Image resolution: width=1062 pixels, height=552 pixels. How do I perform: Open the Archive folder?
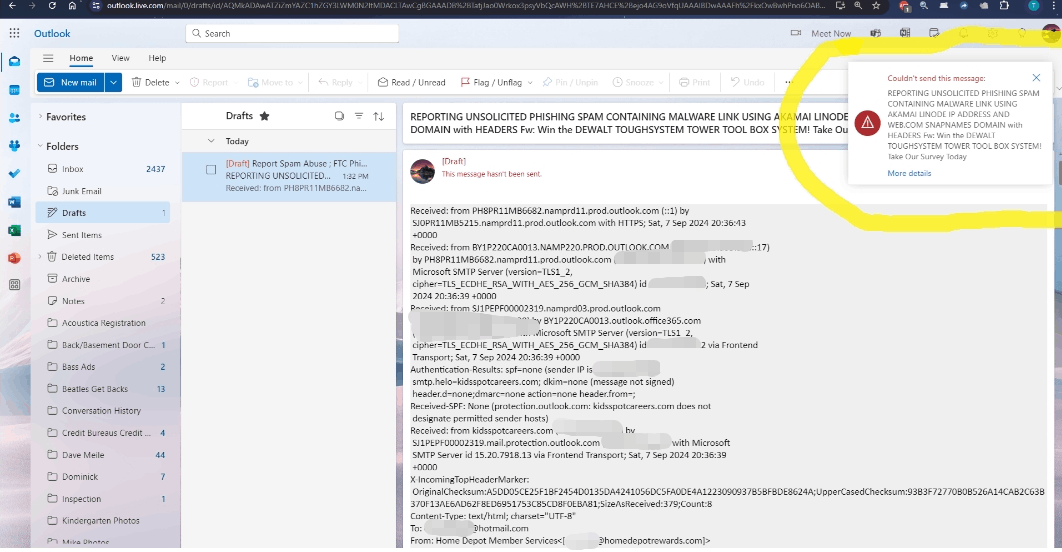click(102, 279)
